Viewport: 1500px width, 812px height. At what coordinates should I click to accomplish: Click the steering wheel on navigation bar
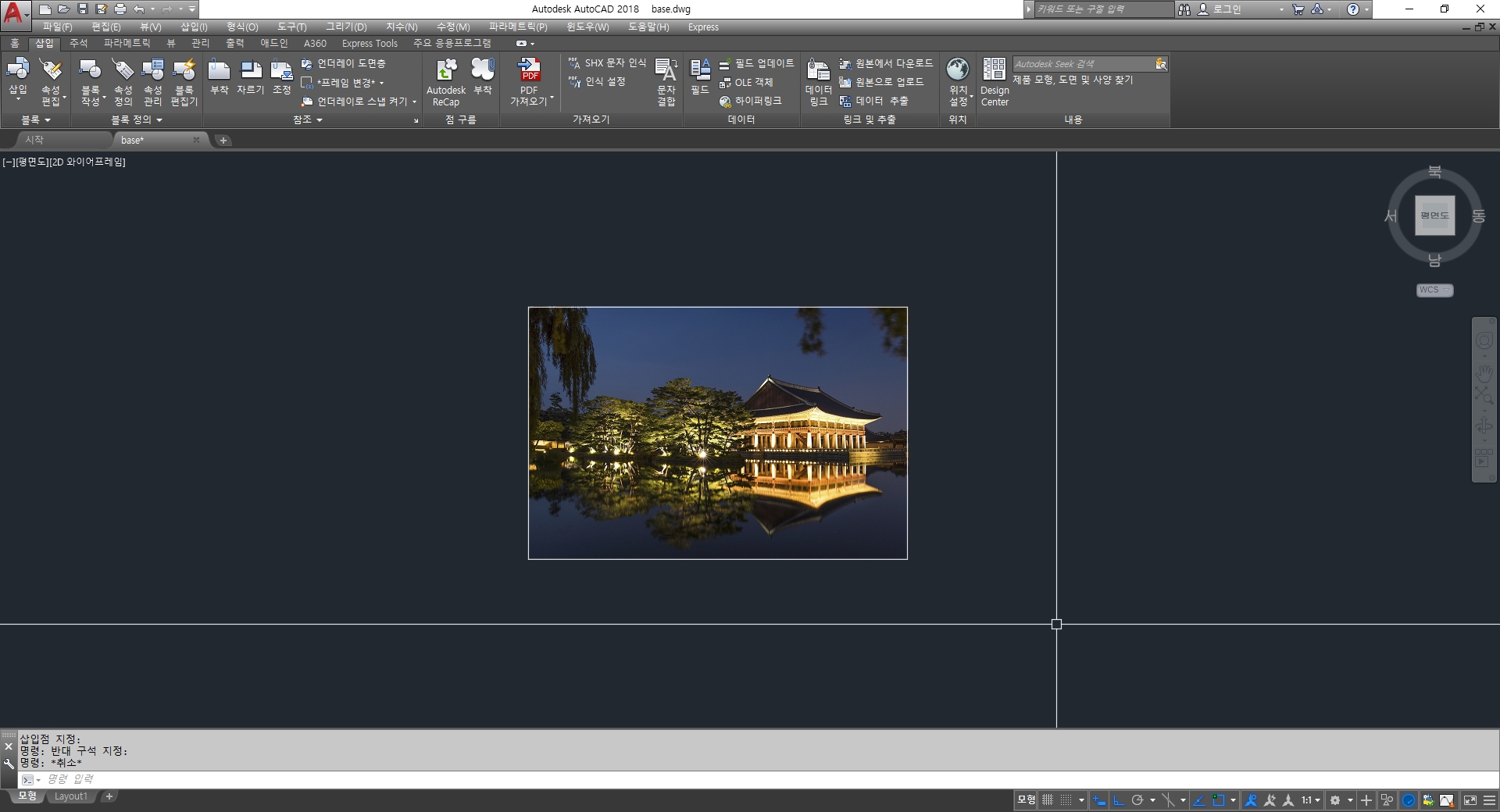(x=1484, y=340)
